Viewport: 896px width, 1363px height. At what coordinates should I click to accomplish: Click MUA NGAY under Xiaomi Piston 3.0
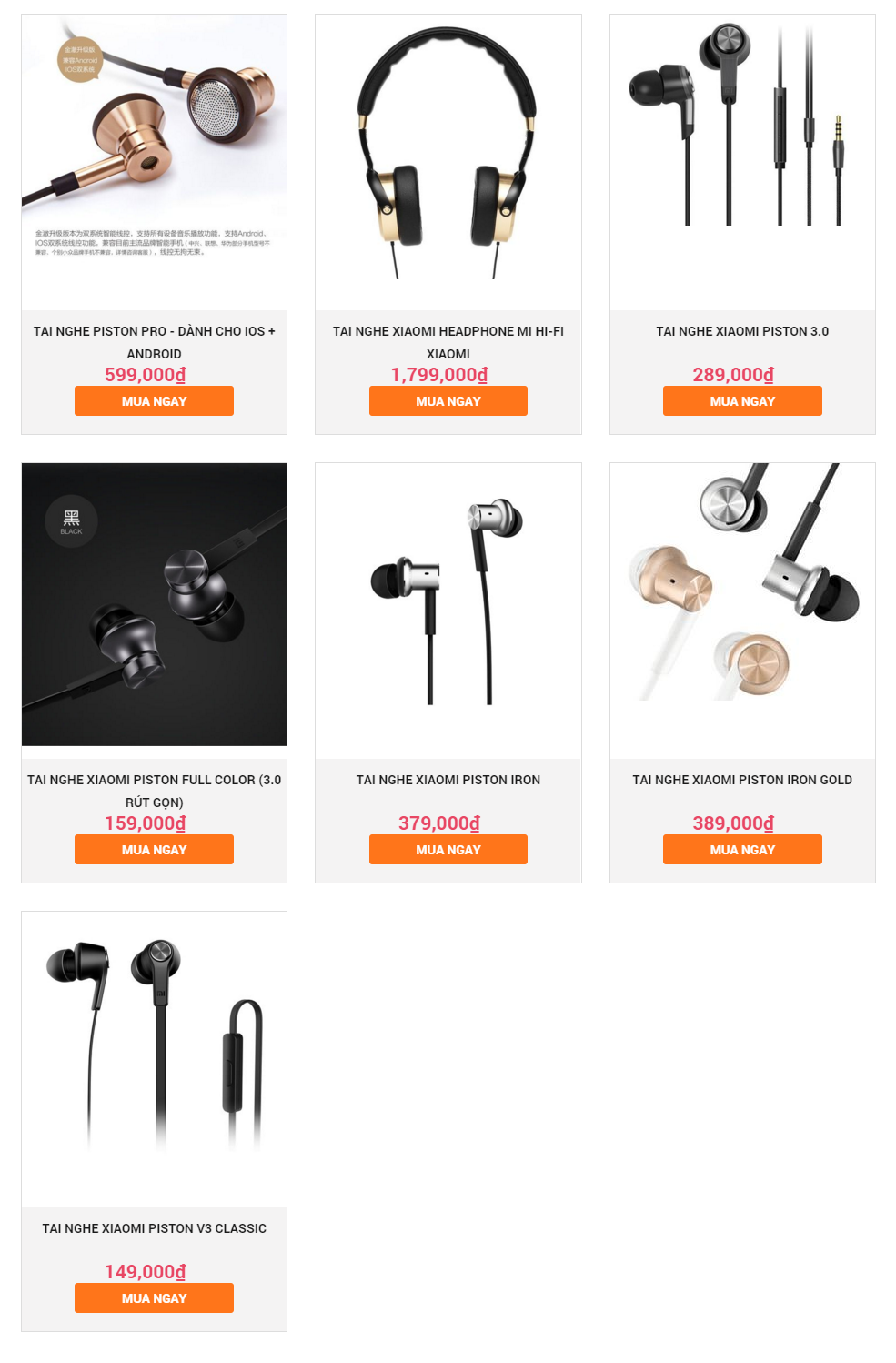coord(742,401)
